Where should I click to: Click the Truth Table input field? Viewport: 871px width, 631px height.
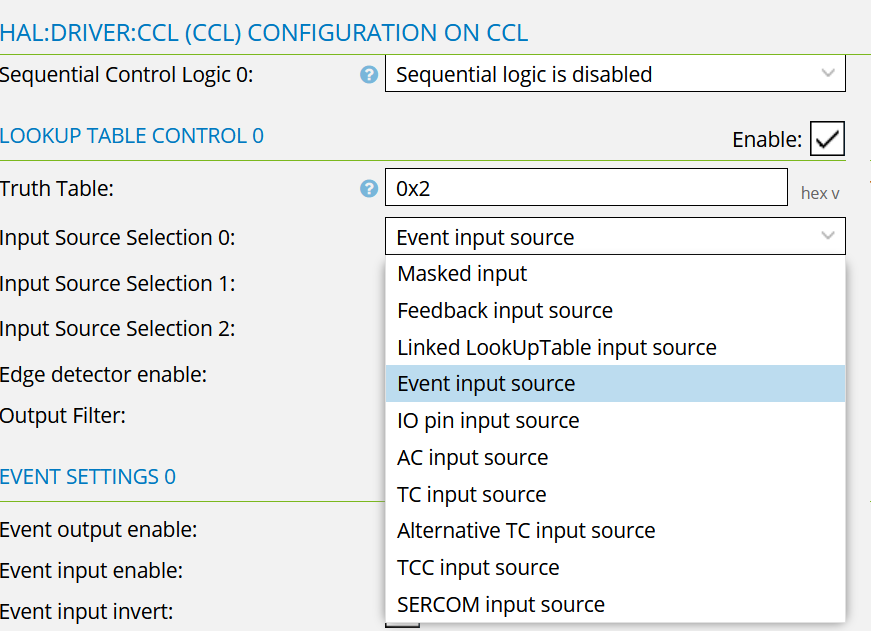tap(586, 188)
